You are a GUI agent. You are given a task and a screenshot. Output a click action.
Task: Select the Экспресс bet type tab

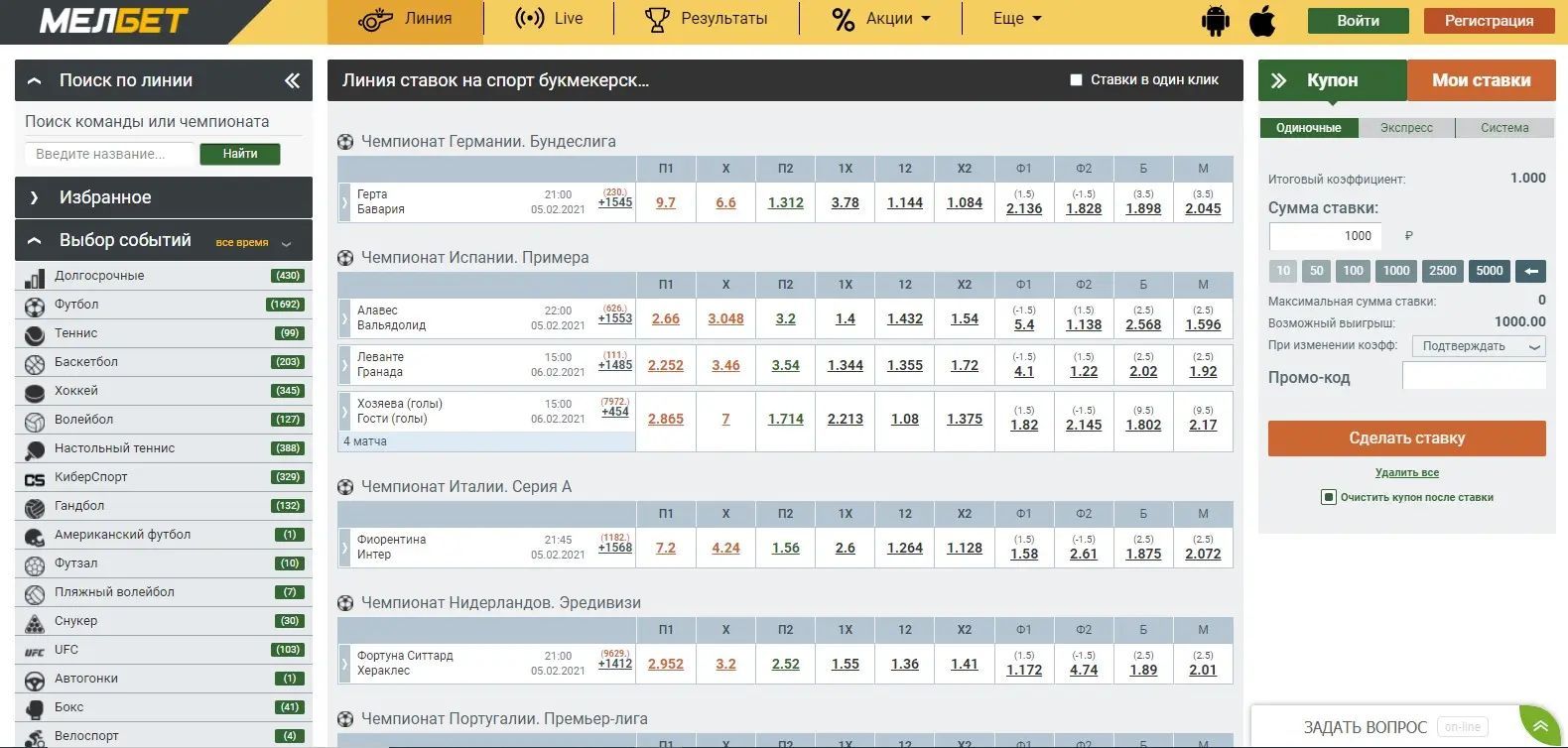(x=1406, y=128)
